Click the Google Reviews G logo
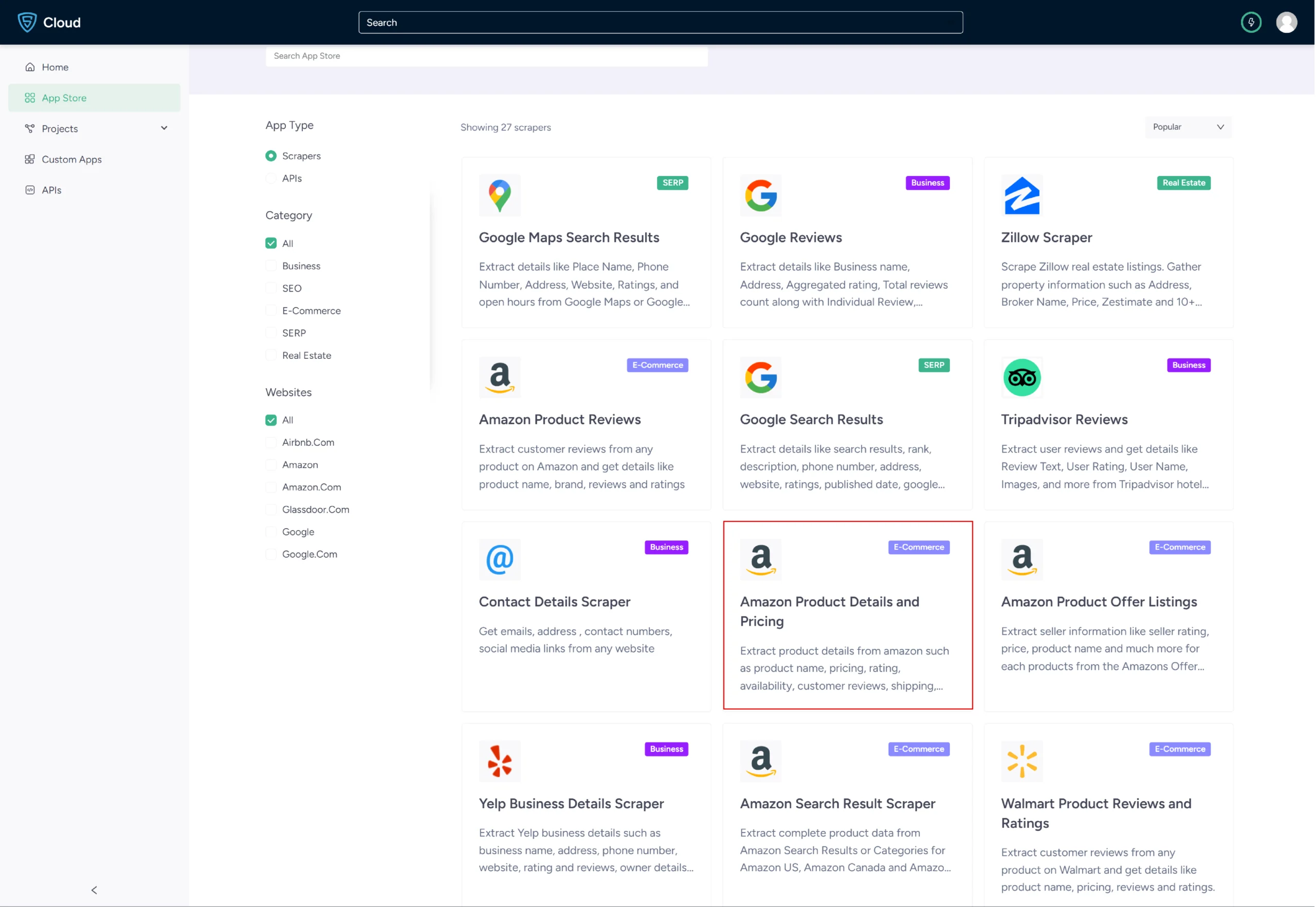The width and height of the screenshot is (1316, 907). (760, 195)
